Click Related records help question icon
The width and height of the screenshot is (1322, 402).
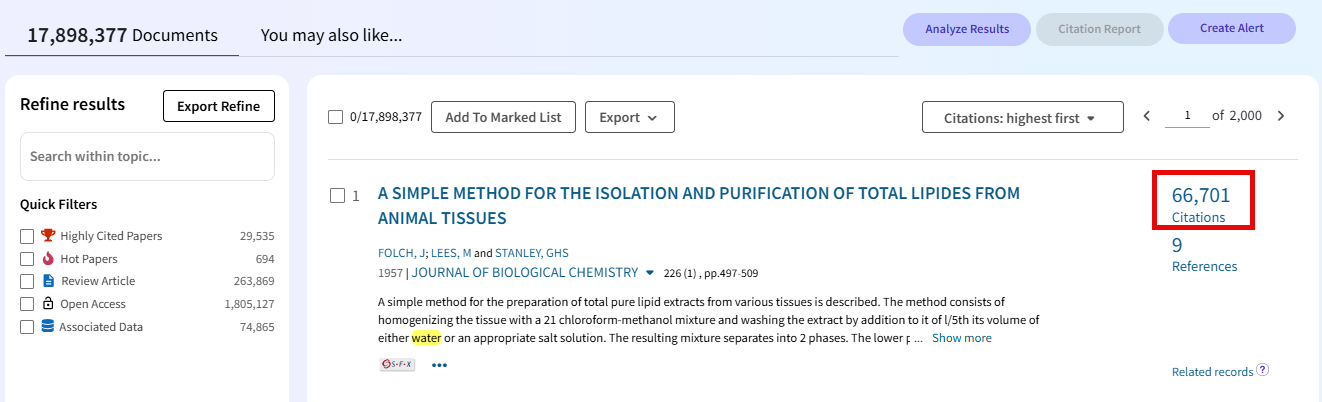pyautogui.click(x=1263, y=371)
